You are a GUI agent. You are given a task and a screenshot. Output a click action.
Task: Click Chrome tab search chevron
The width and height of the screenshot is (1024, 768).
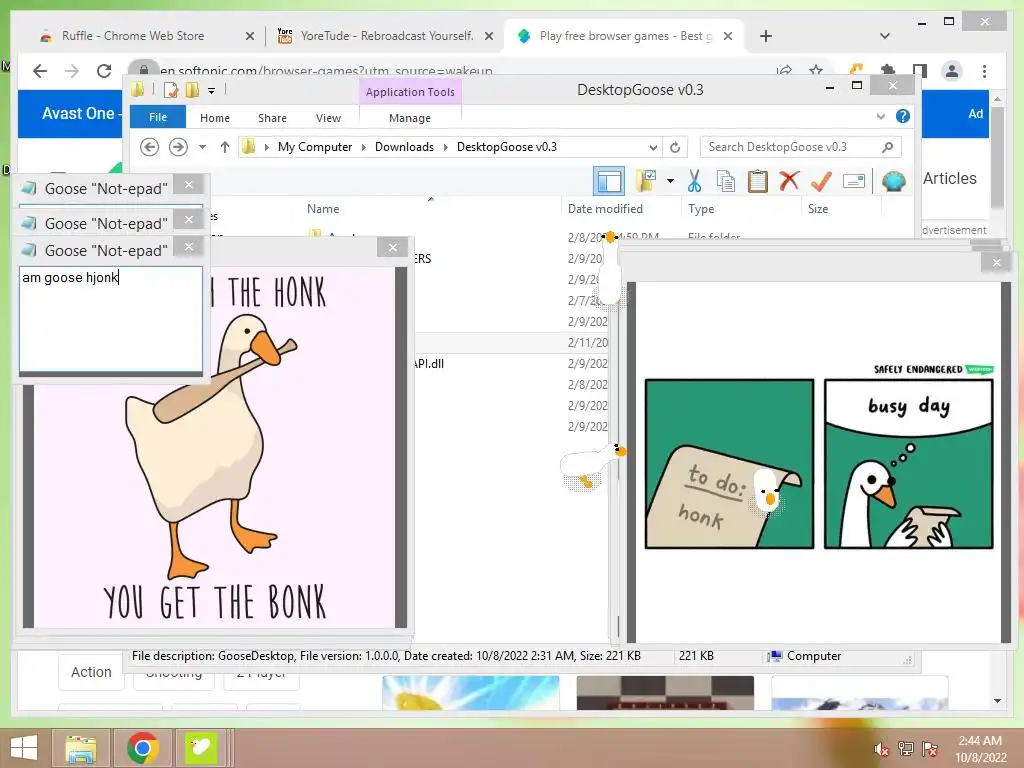click(885, 36)
